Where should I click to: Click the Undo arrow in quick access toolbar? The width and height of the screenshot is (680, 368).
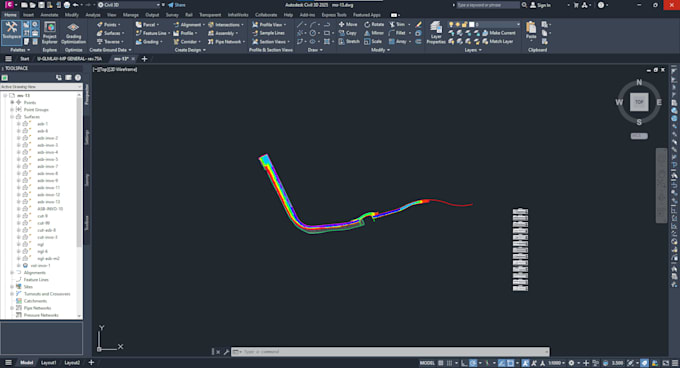[x=75, y=5]
